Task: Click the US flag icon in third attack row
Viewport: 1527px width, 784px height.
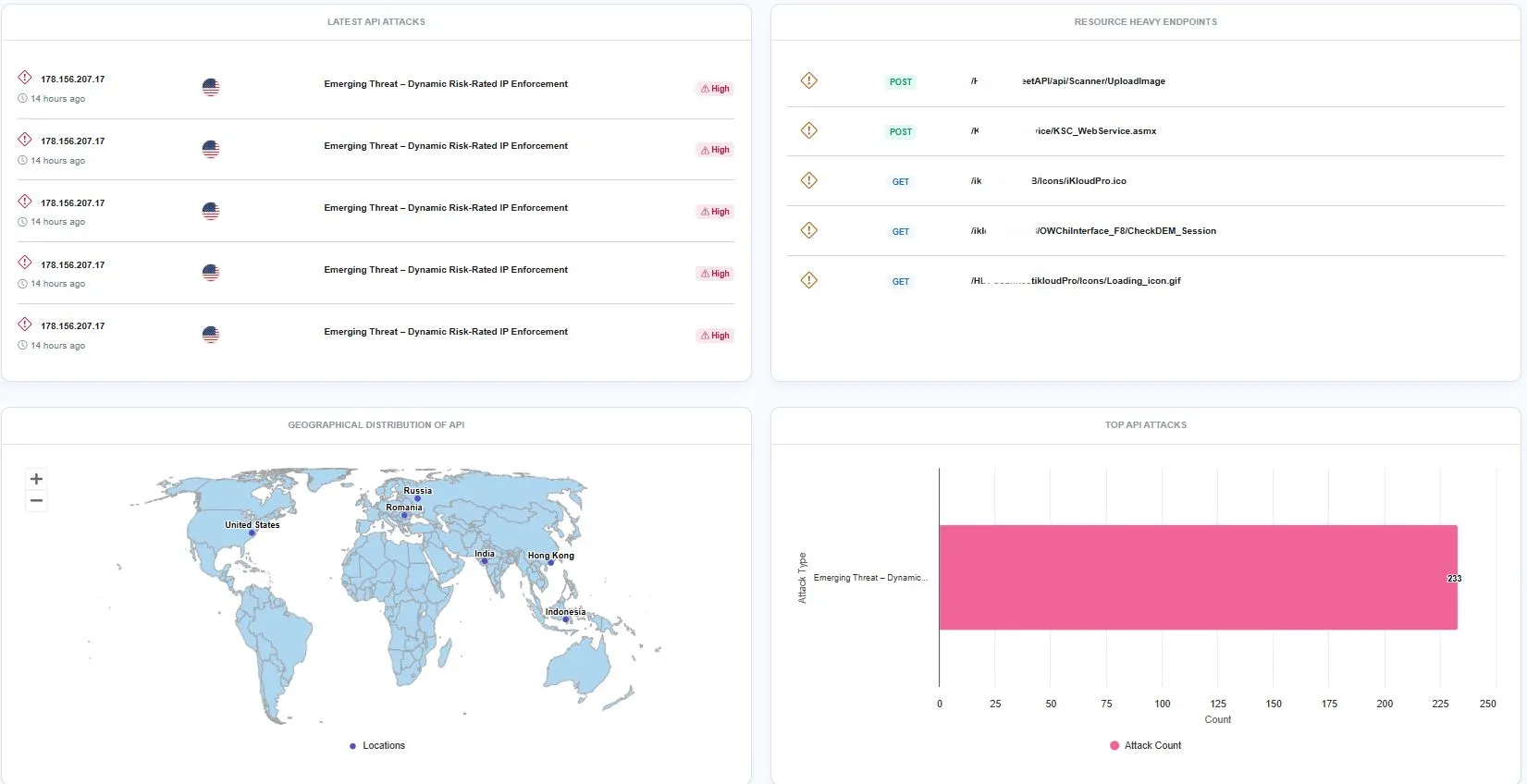Action: (x=211, y=211)
